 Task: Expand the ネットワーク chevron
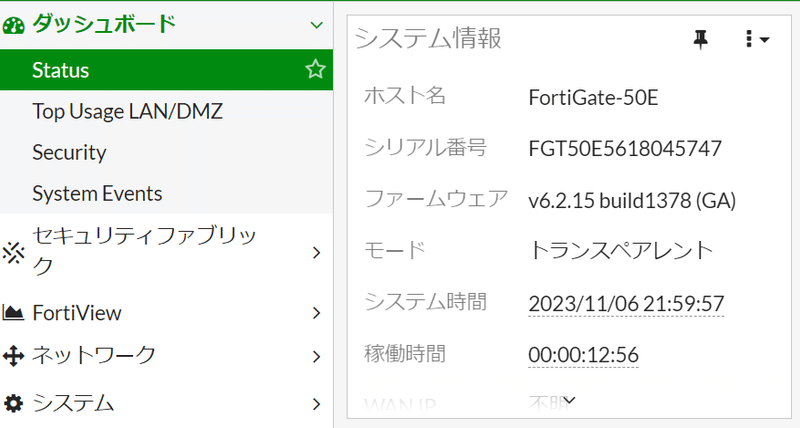pos(316,356)
